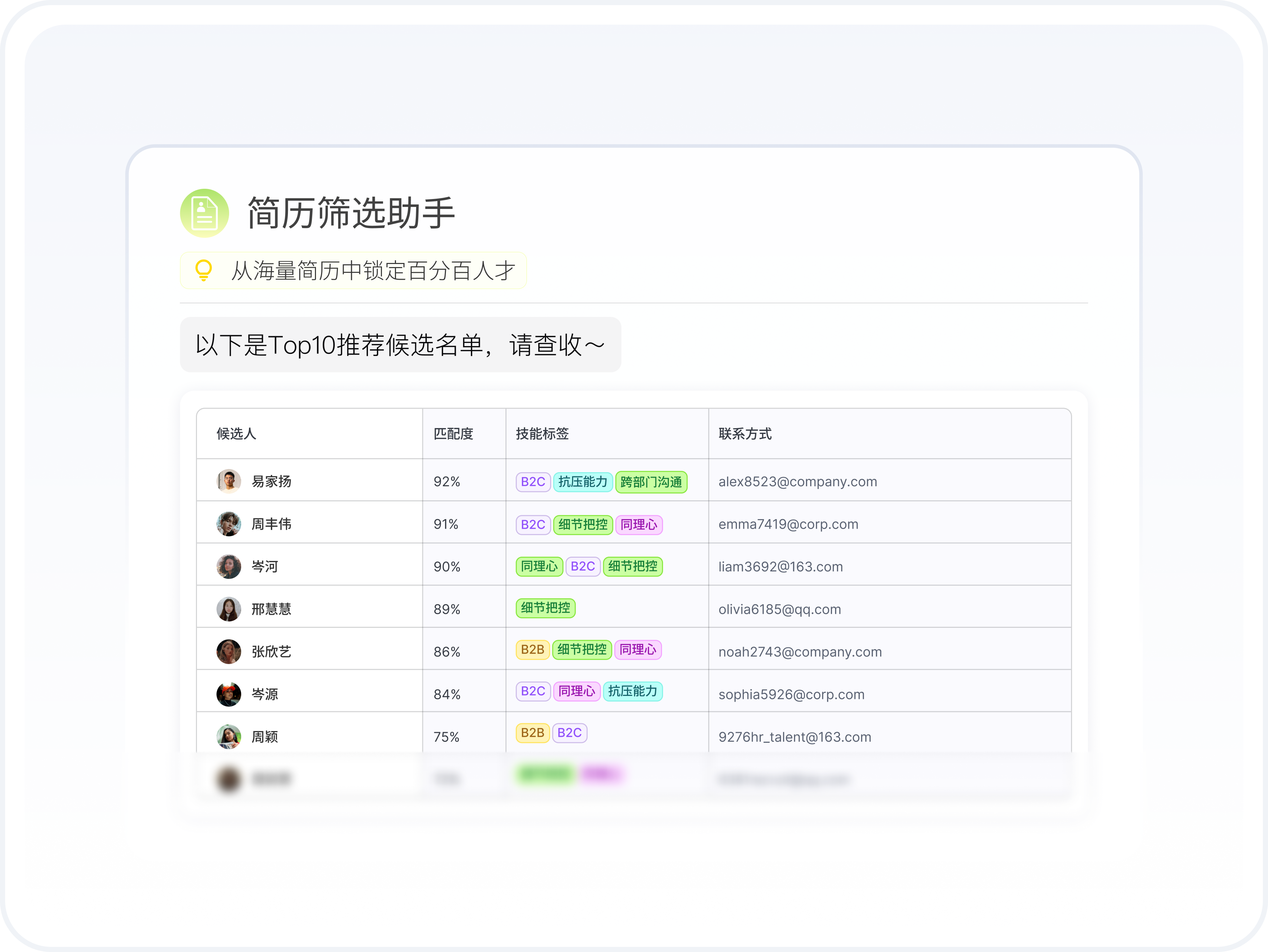Click 同理心 tag in 岑源's row
The image size is (1268, 952).
577,691
